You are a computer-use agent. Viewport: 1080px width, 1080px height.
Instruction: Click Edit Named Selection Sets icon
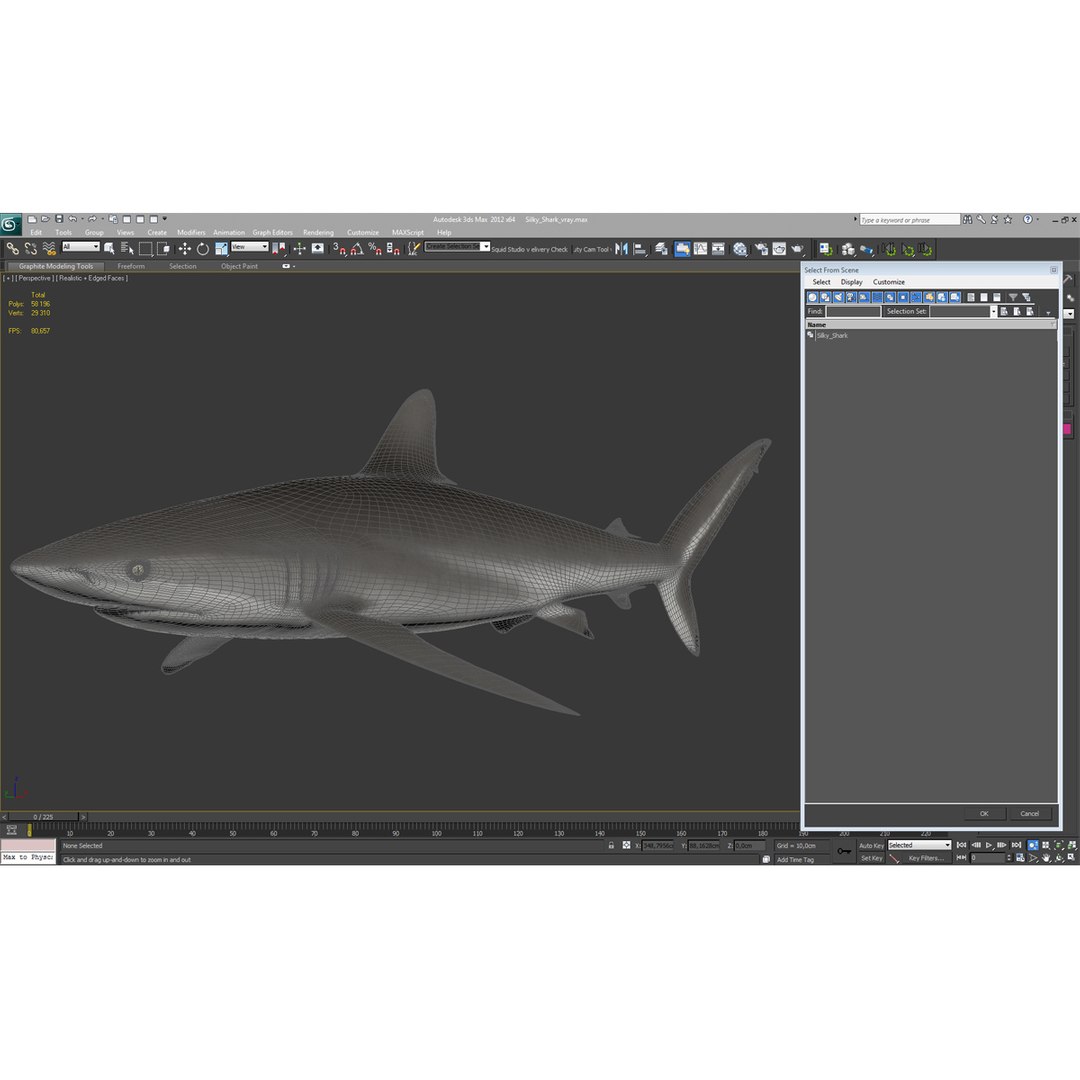click(413, 249)
